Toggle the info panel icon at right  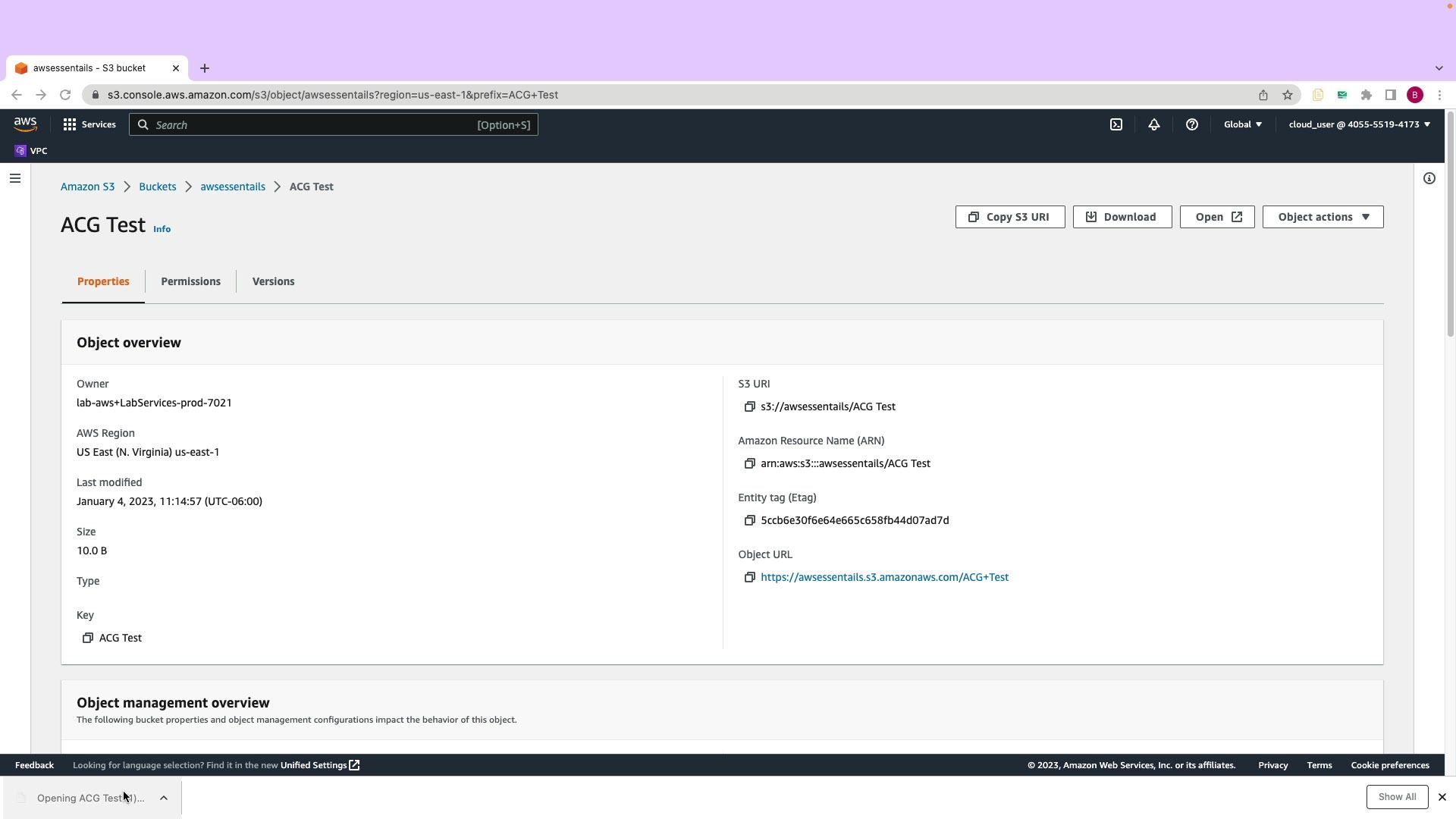pos(1429,178)
